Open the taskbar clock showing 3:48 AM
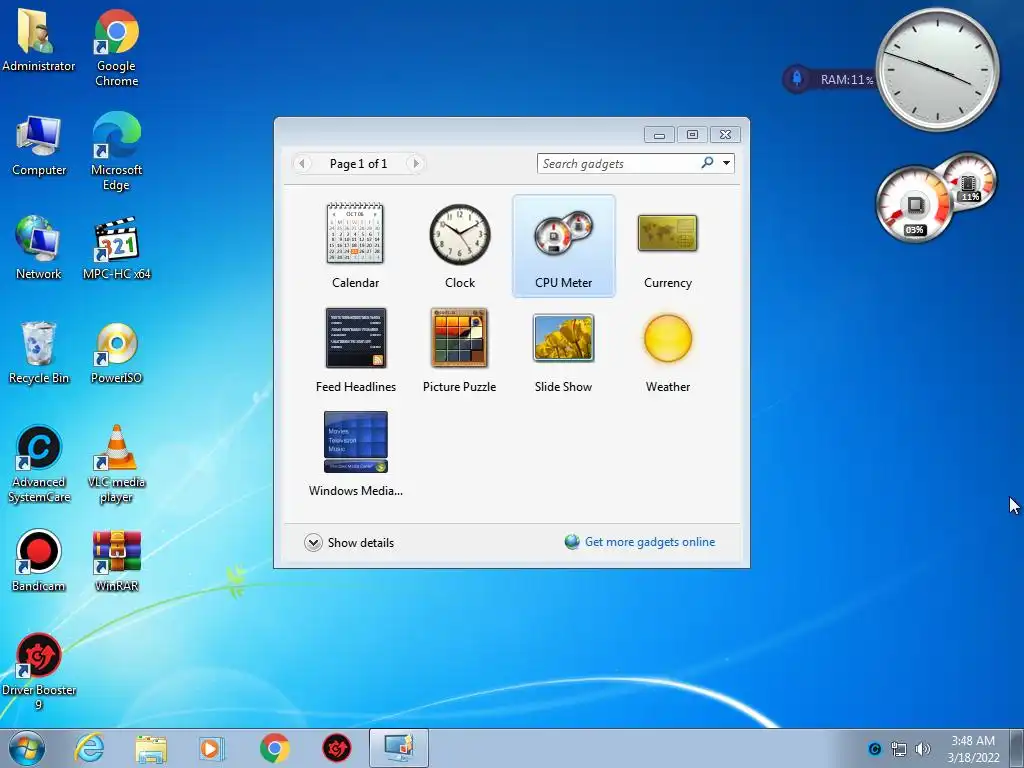 coord(973,749)
